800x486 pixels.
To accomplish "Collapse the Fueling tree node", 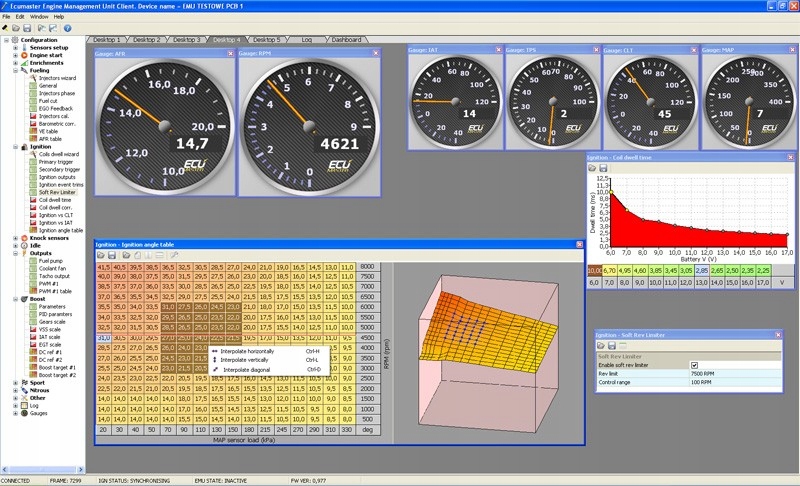I will [15, 70].
